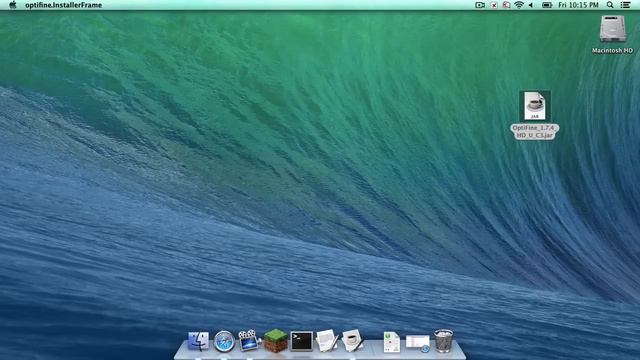Open the Wi-Fi status menu
This screenshot has width=640, height=360.
519,5
